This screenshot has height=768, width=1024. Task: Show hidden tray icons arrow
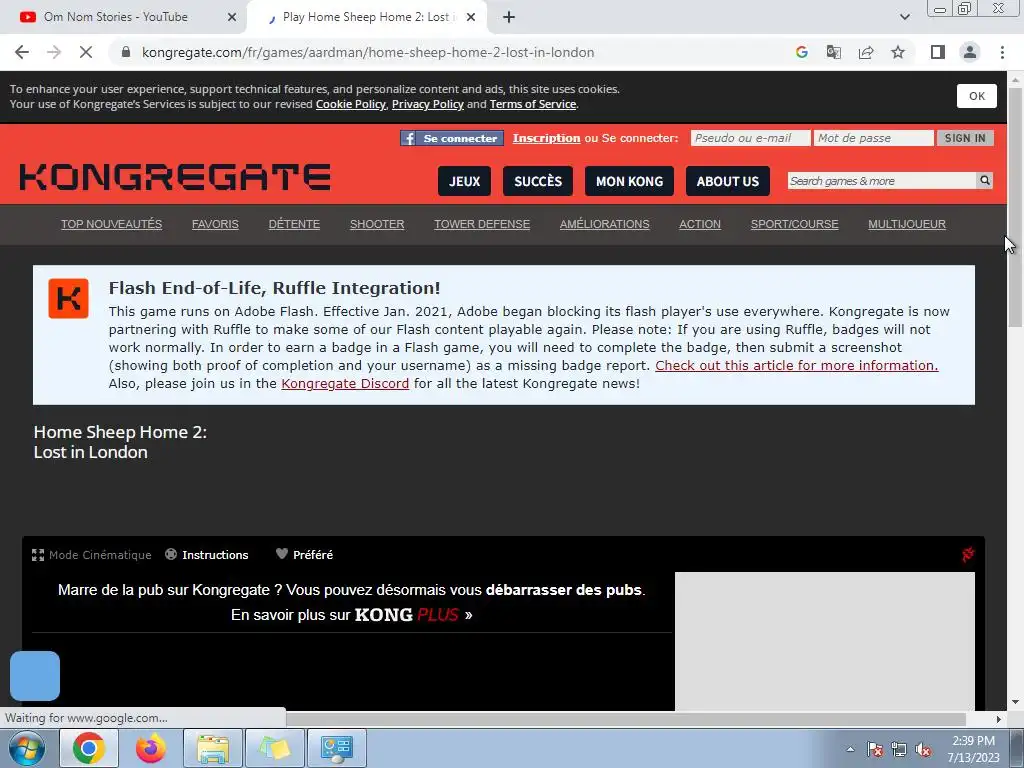tap(850, 749)
